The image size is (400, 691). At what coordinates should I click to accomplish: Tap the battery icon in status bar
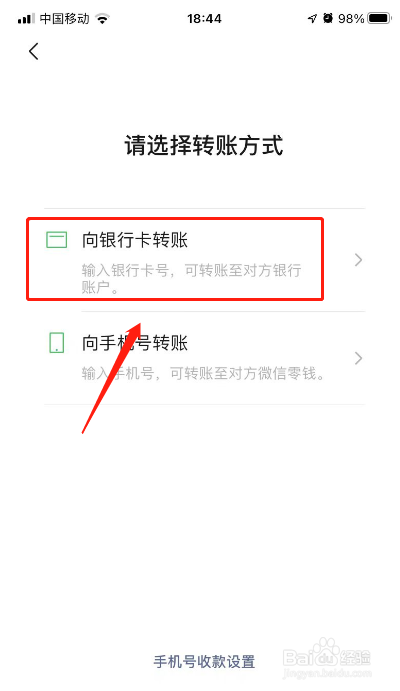[x=379, y=19]
